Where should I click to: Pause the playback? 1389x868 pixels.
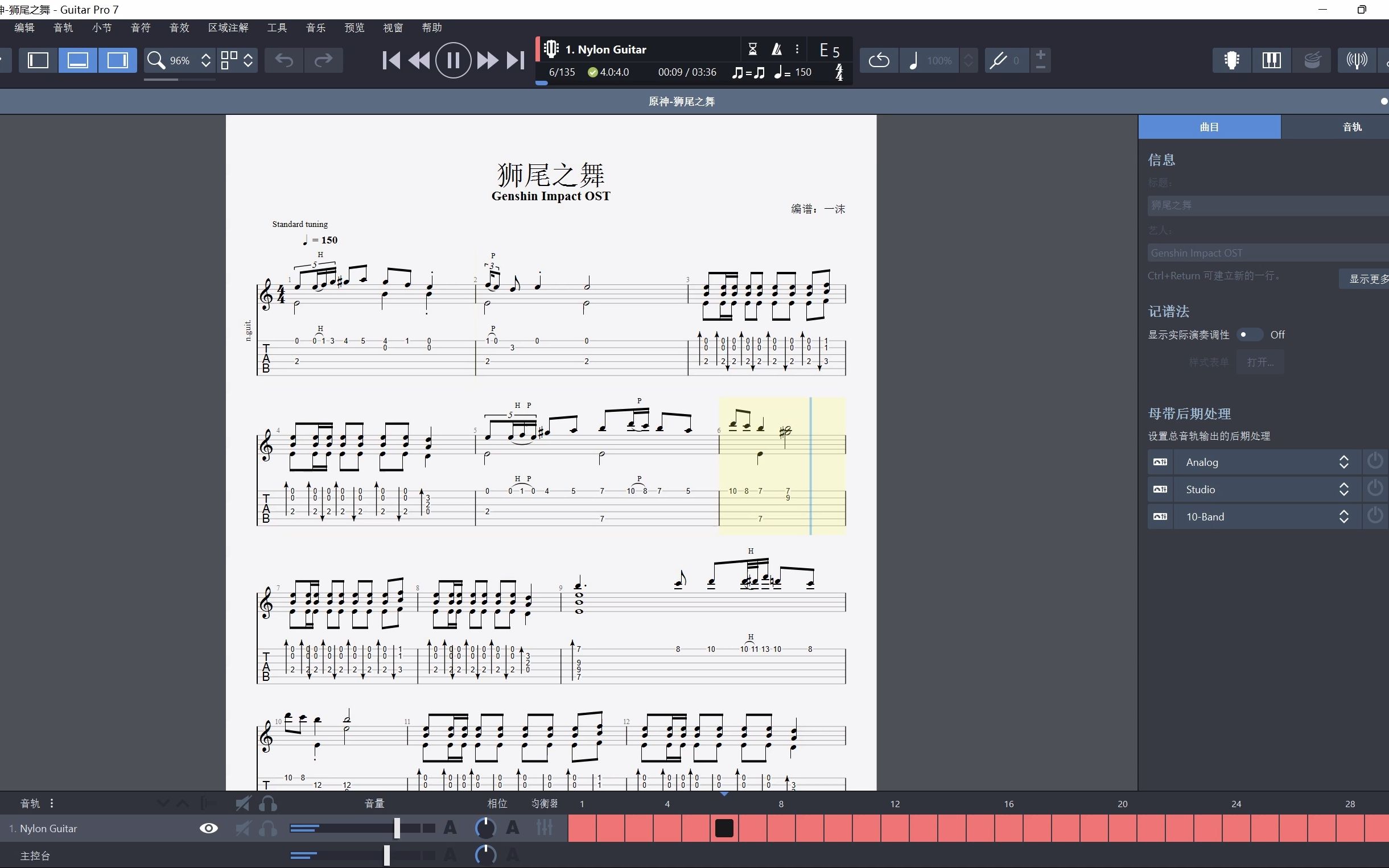tap(453, 60)
